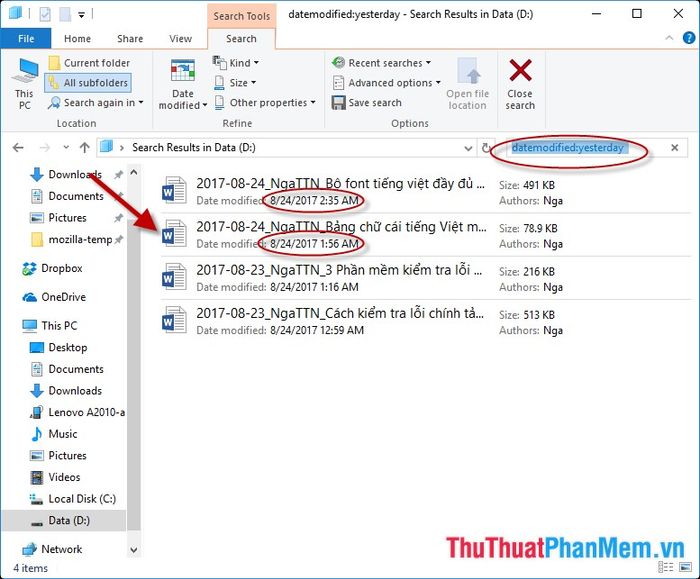Switch to details view icon in status bar
Image resolution: width=700 pixels, height=579 pixels.
[666, 567]
